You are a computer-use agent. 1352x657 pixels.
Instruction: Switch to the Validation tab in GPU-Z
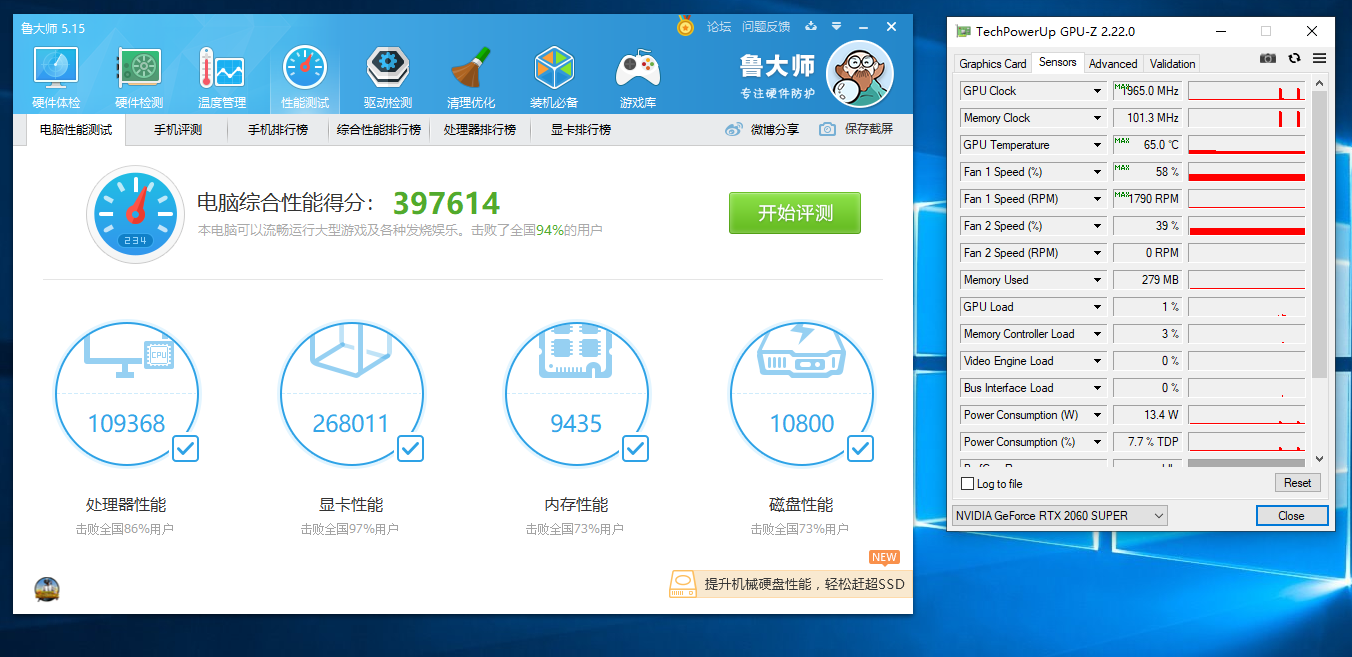tap(1172, 63)
